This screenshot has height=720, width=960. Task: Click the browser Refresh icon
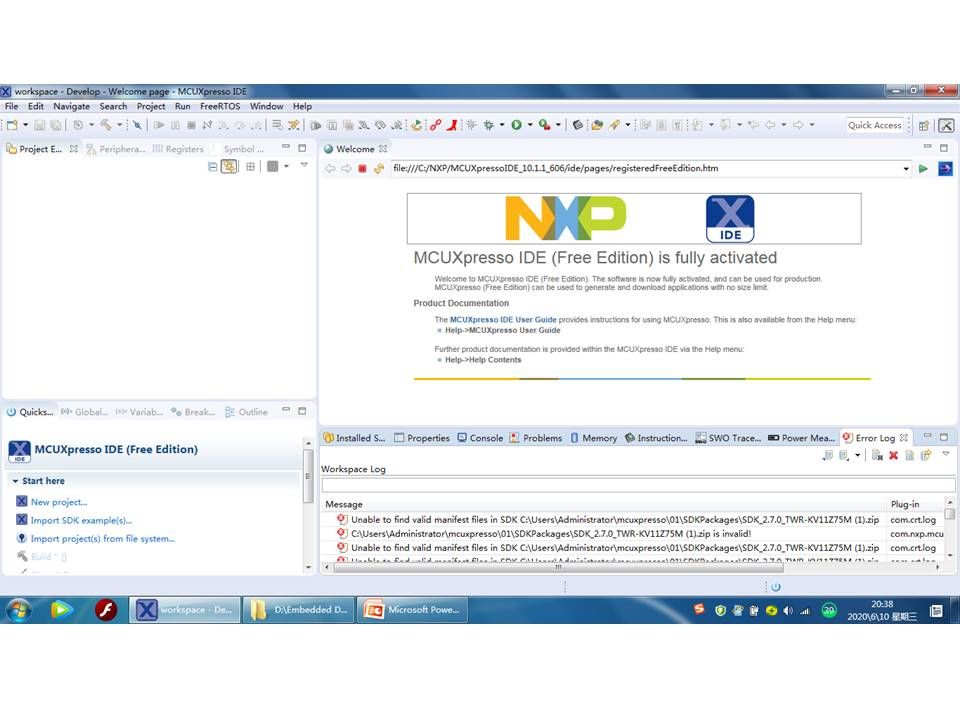pos(379,168)
